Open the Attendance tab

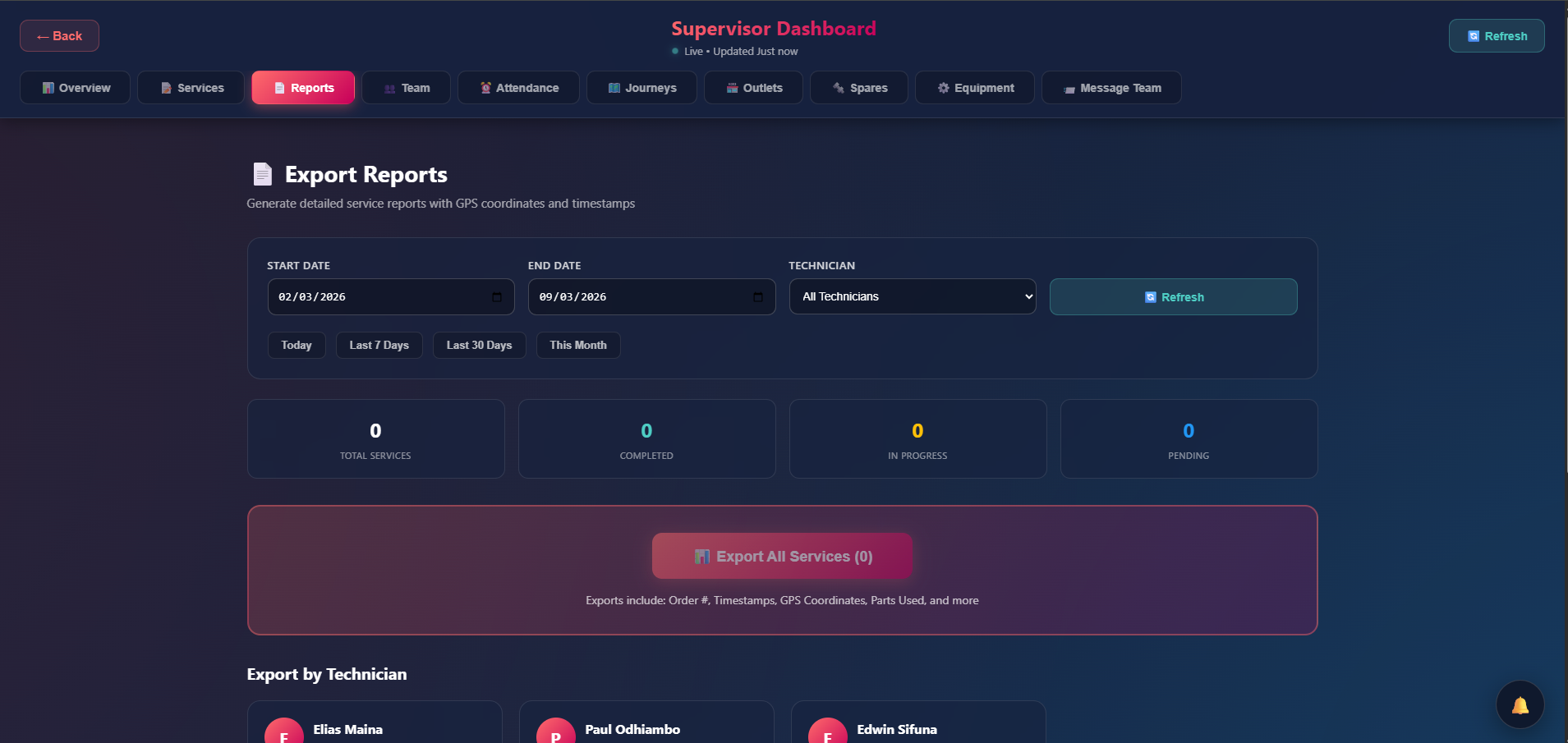tap(518, 88)
